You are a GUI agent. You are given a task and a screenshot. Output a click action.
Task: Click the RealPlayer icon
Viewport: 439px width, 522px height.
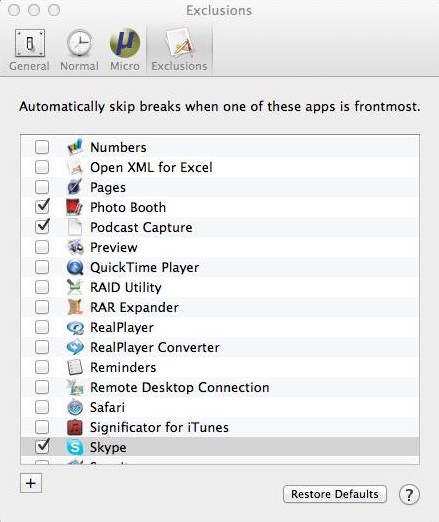pos(75,327)
